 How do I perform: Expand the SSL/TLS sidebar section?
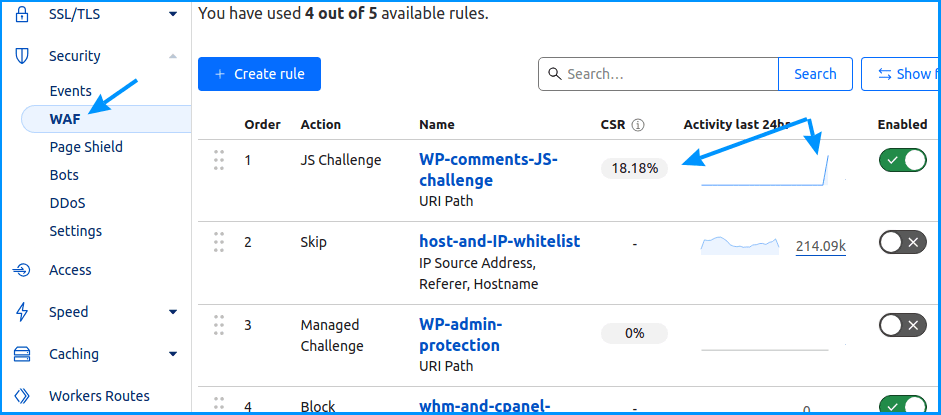tap(173, 14)
